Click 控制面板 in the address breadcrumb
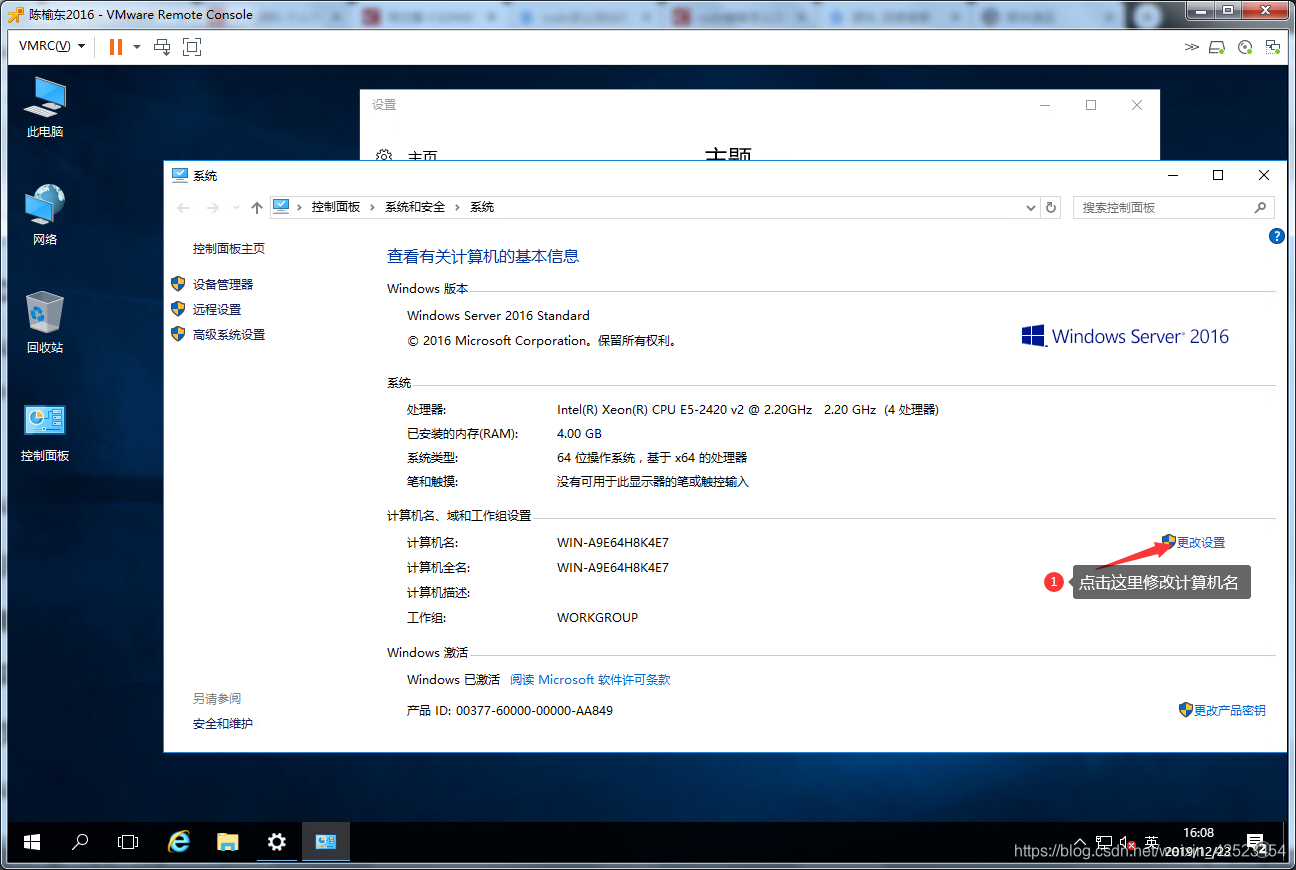Image resolution: width=1296 pixels, height=870 pixels. coord(335,207)
